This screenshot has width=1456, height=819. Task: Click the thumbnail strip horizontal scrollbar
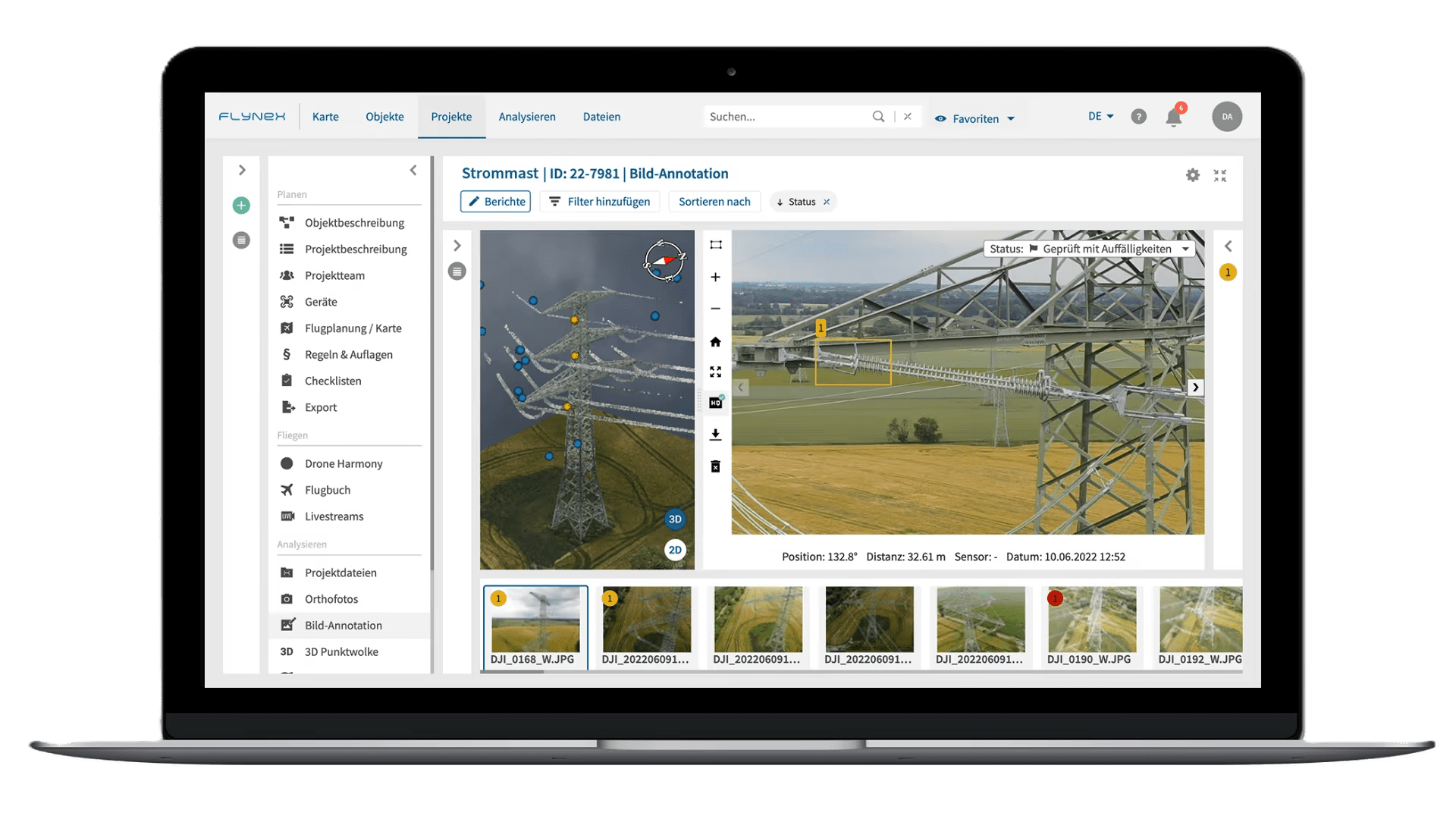point(513,672)
